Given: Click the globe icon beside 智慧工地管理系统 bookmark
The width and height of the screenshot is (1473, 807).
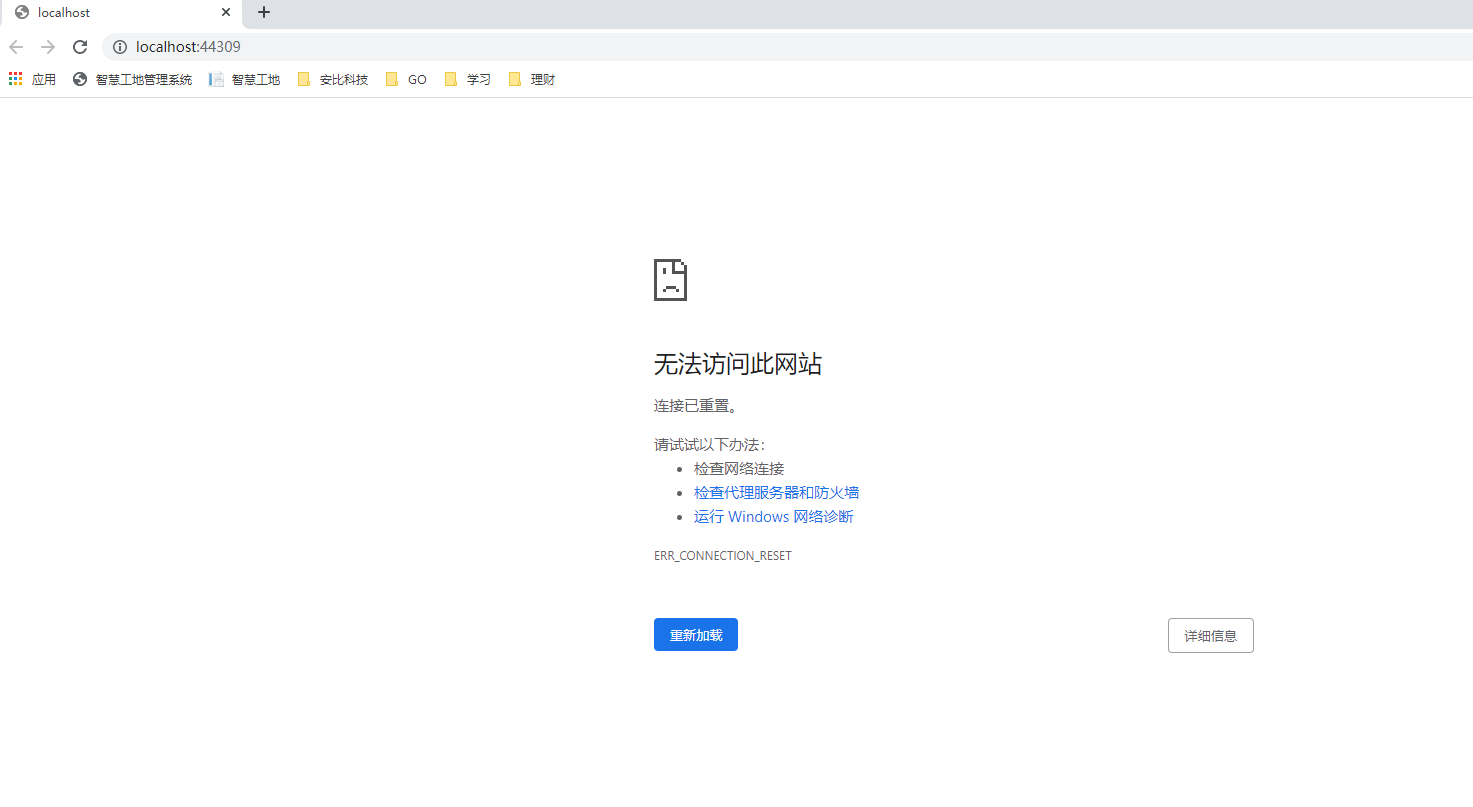Looking at the screenshot, I should click(x=79, y=78).
